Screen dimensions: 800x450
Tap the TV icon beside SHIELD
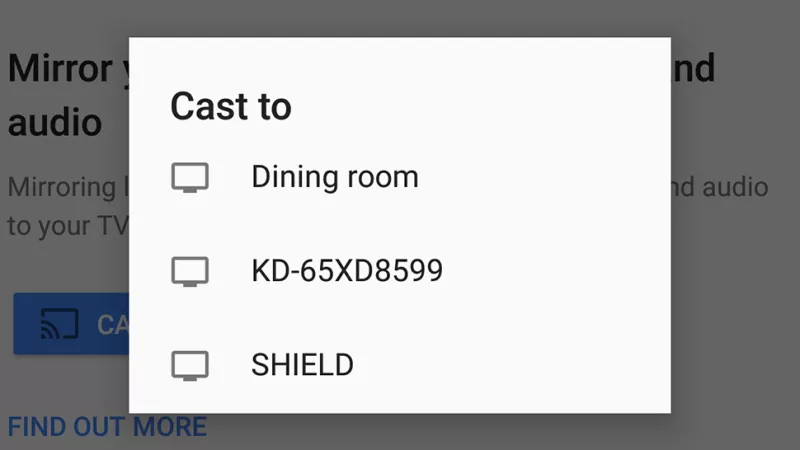(x=190, y=365)
